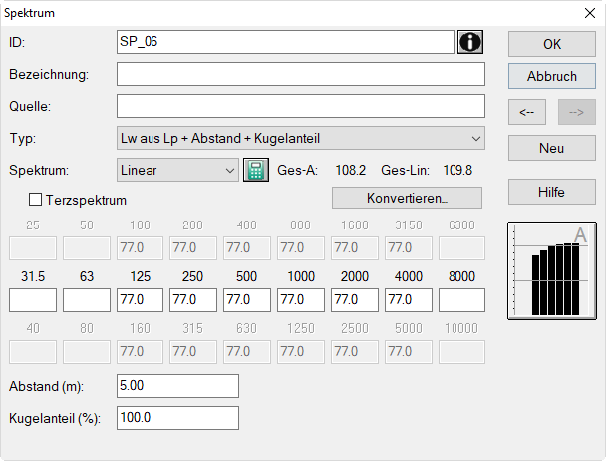Open the Spektrum Linear dropdown

pyautogui.click(x=178, y=170)
